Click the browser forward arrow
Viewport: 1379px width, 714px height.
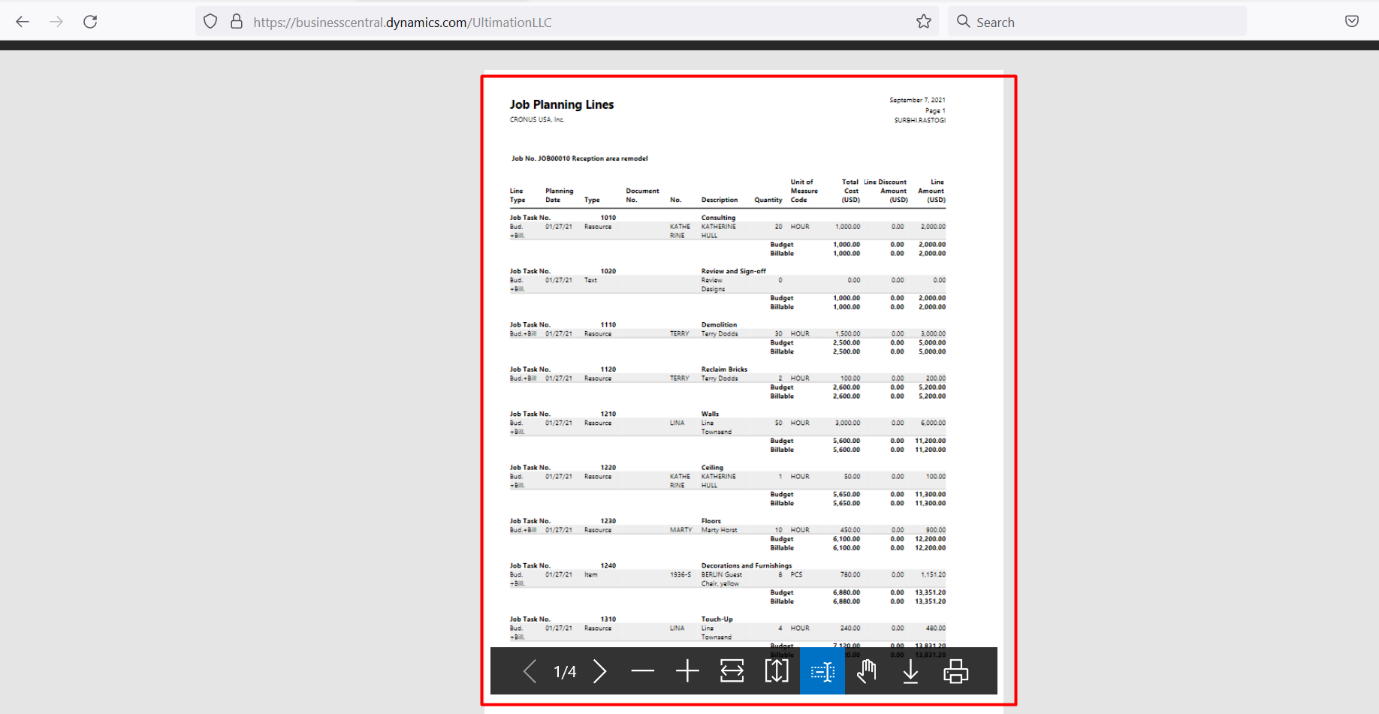coord(56,20)
